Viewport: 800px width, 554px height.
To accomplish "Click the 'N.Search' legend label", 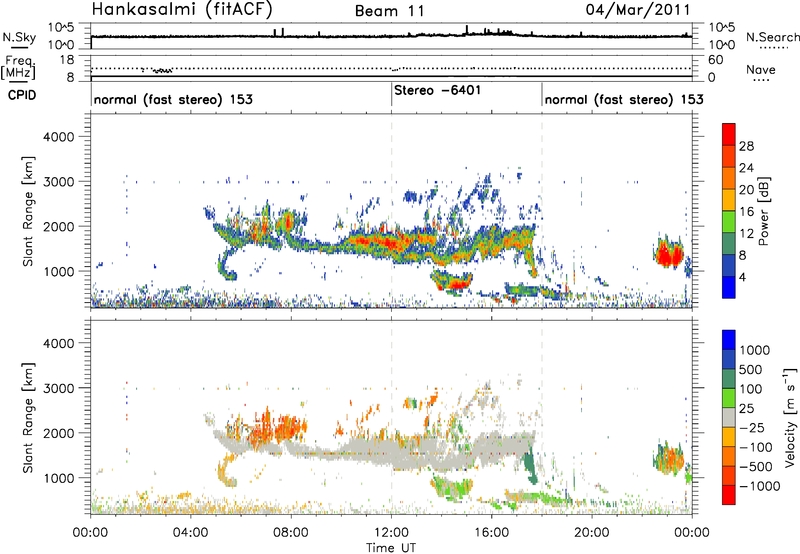I will click(773, 37).
